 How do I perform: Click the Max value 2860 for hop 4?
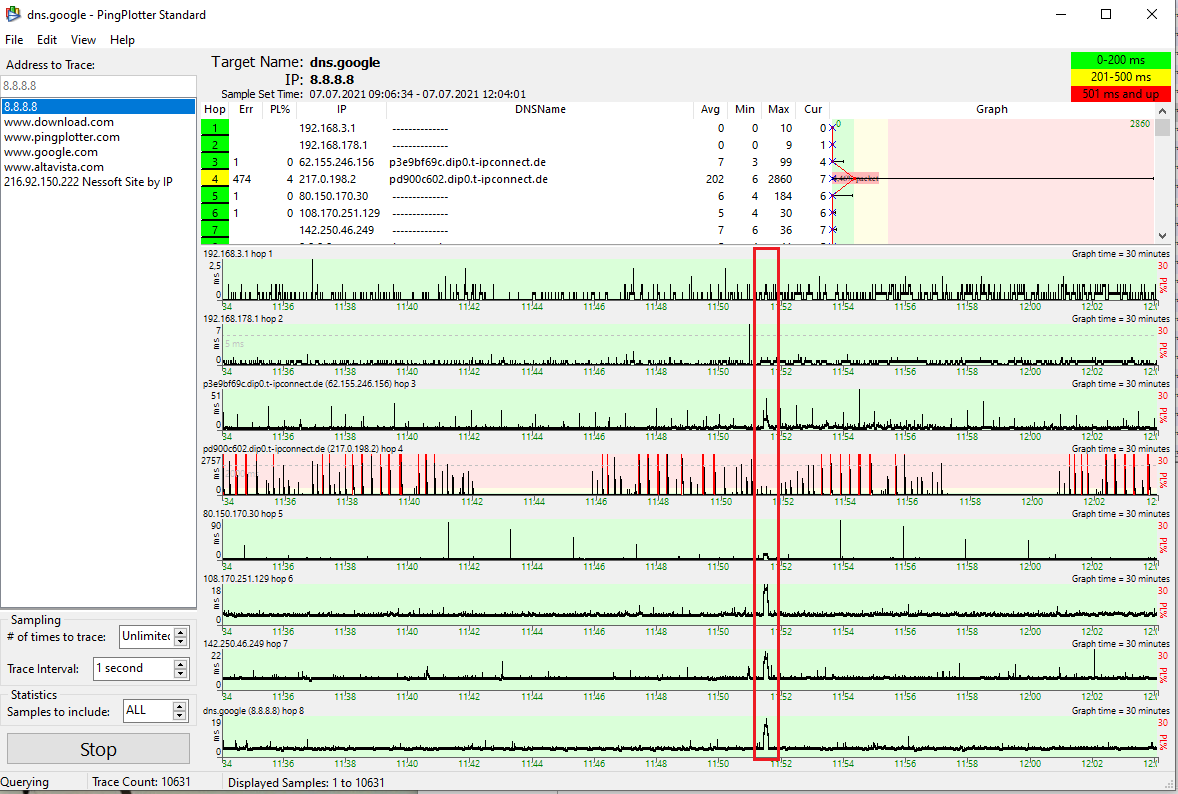click(x=779, y=180)
